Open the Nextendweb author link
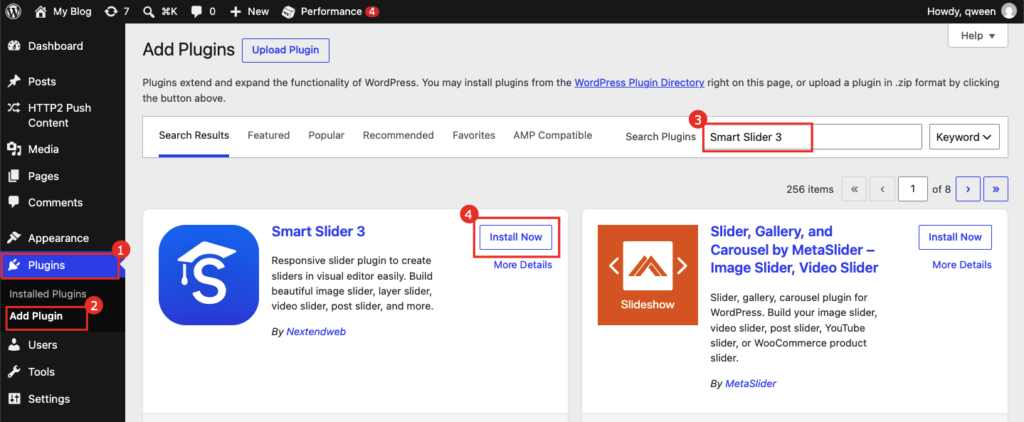1024x422 pixels. pyautogui.click(x=316, y=332)
